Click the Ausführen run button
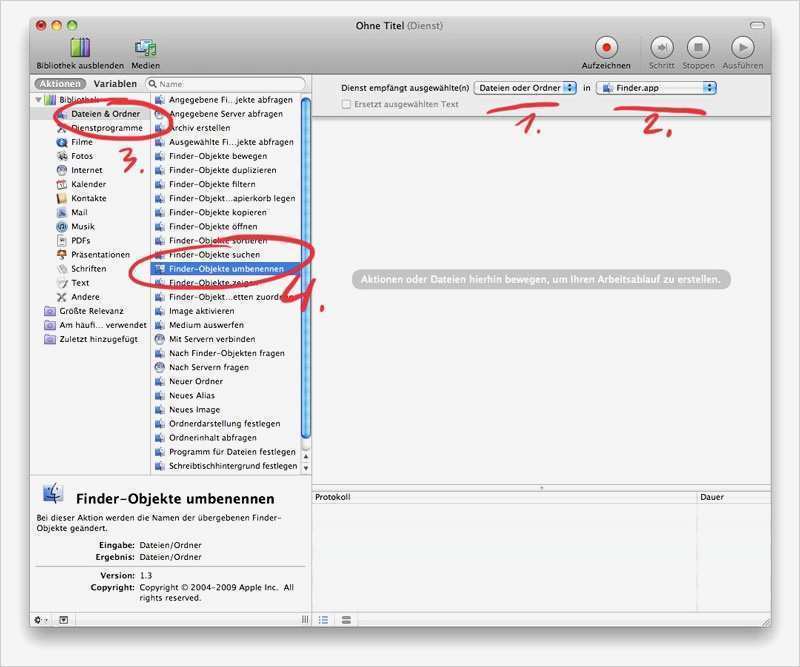Viewport: 800px width, 667px height. coord(742,47)
